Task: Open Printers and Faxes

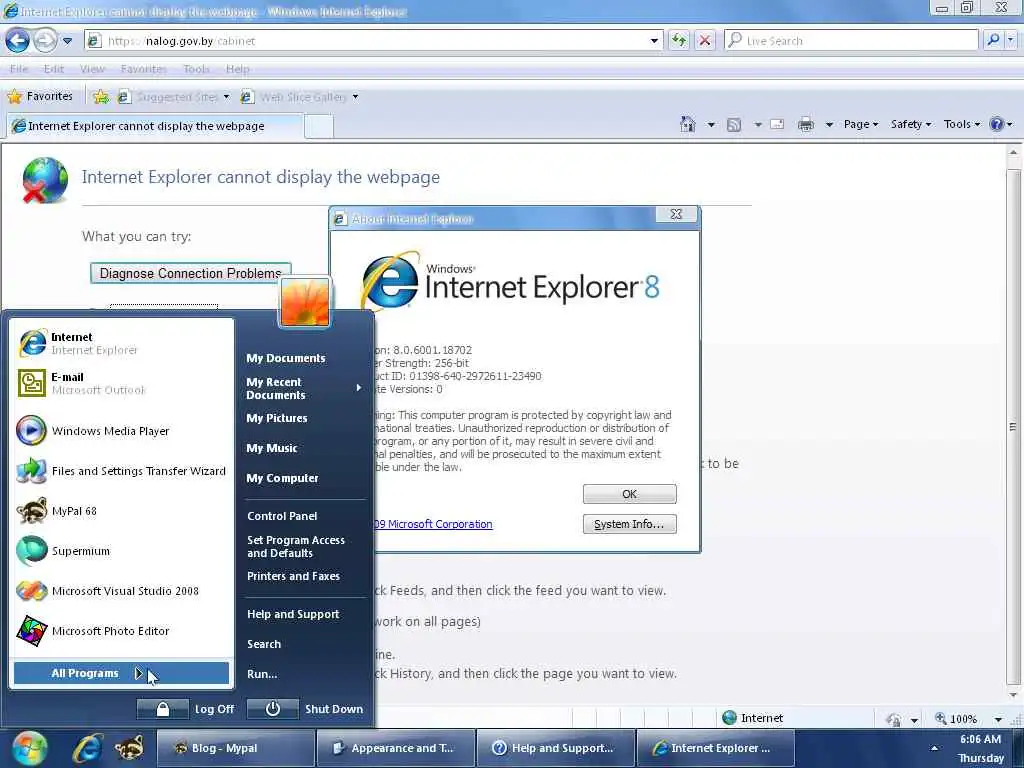Action: (293, 576)
